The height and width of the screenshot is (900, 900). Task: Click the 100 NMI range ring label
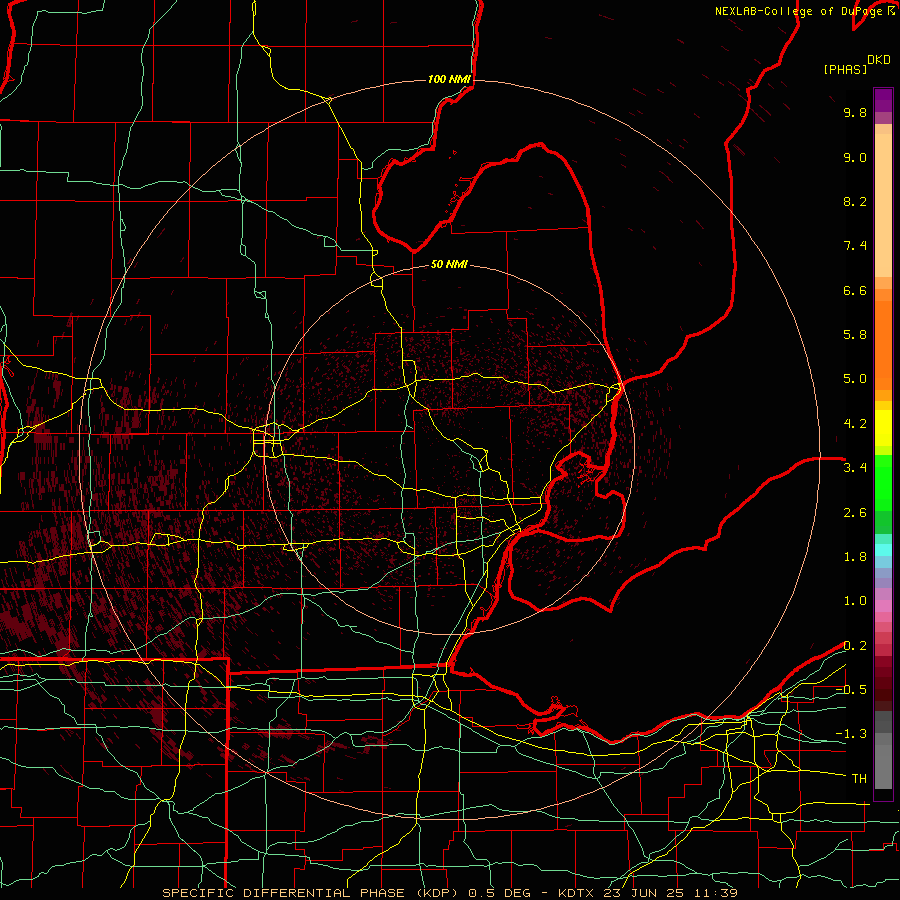449,79
